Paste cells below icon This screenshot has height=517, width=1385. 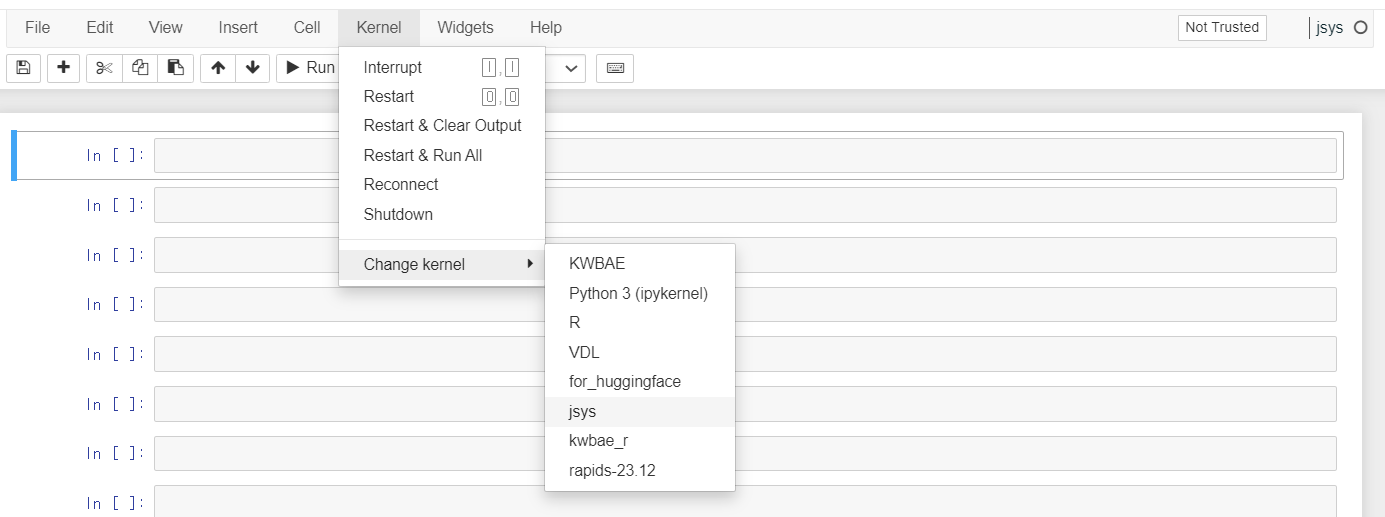[x=176, y=68]
